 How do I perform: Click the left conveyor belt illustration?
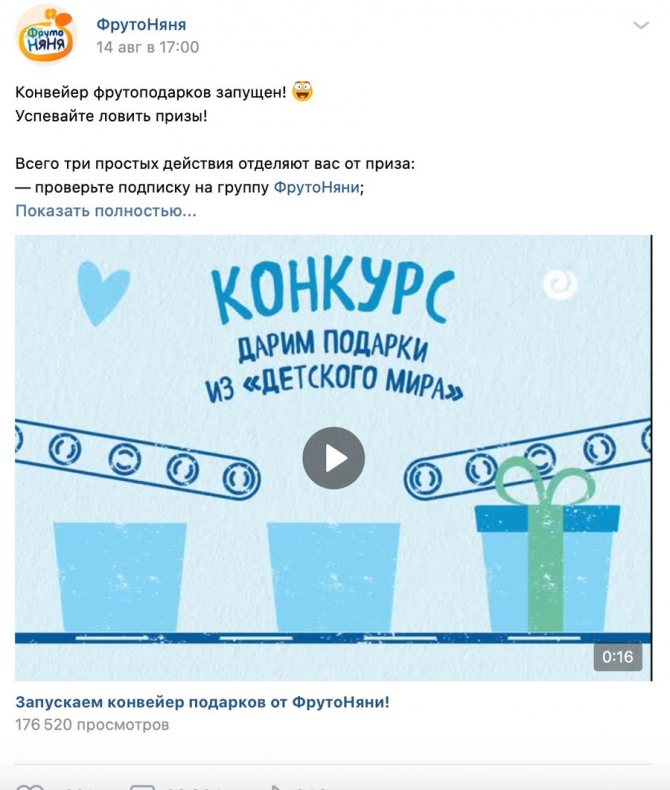138,460
